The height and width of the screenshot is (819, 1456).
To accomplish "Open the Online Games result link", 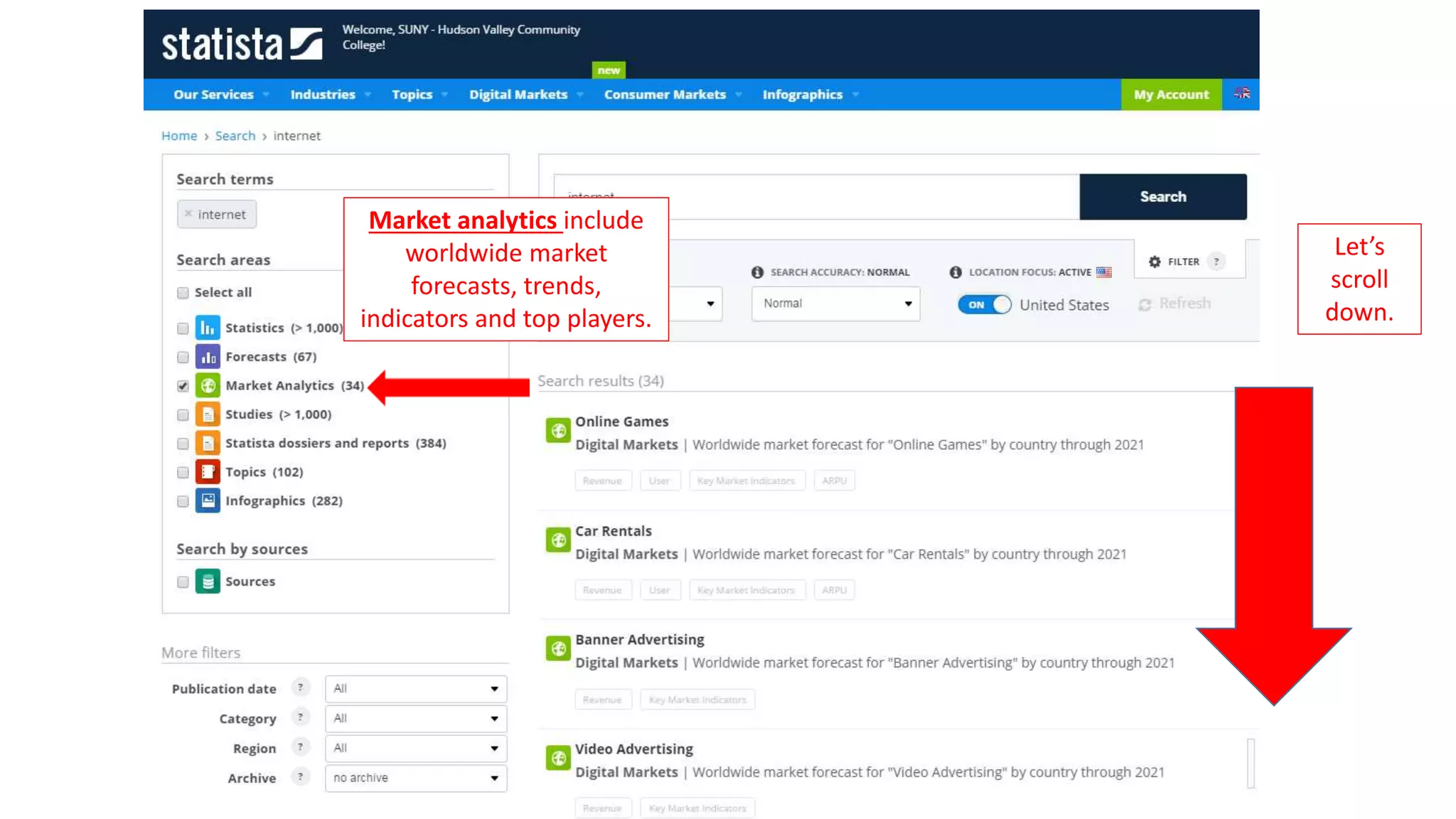I will click(x=621, y=422).
